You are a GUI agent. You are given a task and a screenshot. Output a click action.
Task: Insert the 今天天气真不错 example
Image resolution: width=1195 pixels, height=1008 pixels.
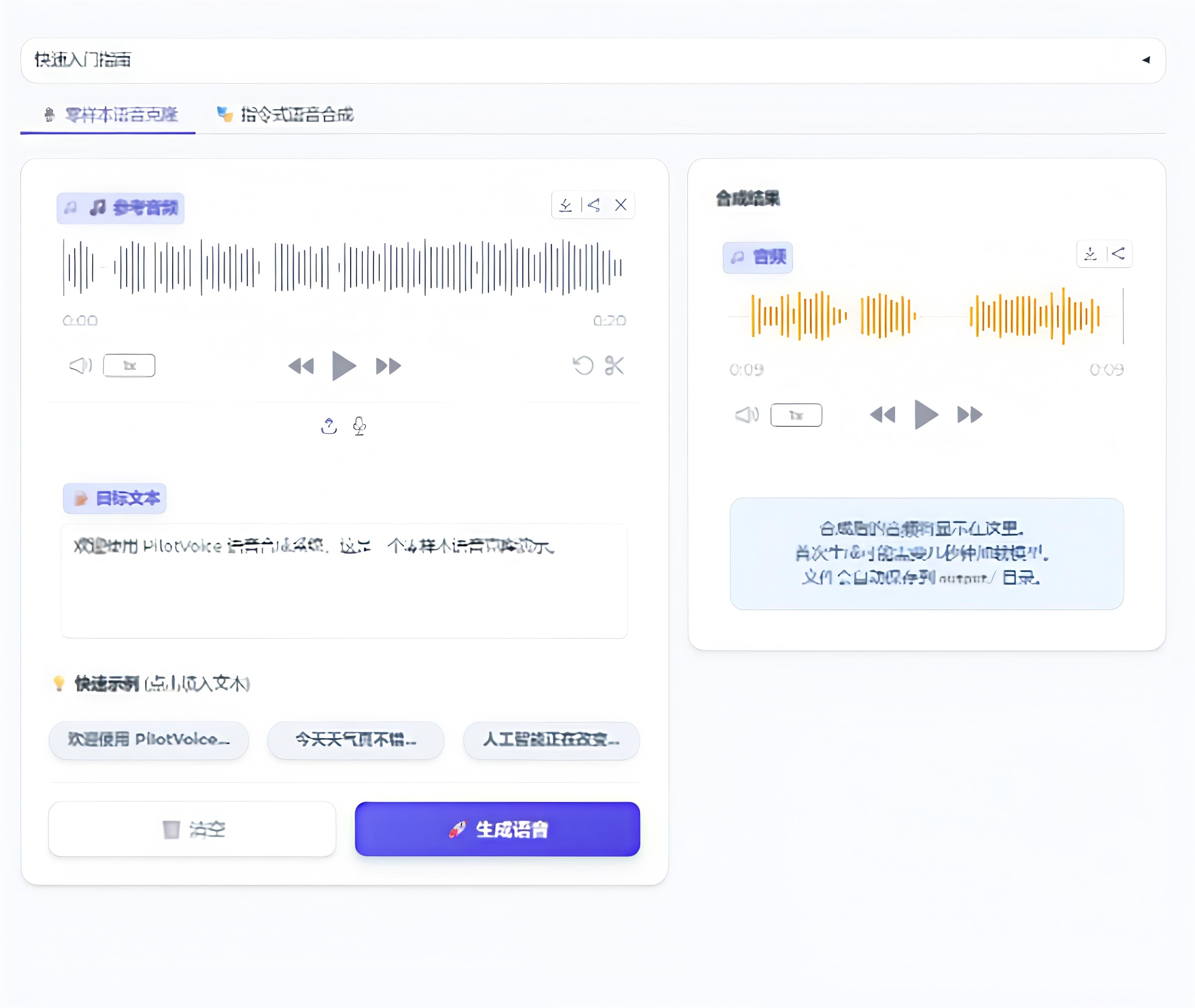pos(356,740)
